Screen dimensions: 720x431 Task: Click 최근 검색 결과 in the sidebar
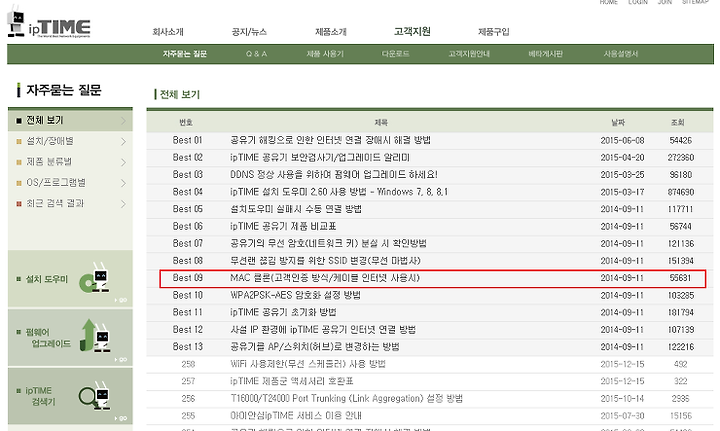[55, 203]
